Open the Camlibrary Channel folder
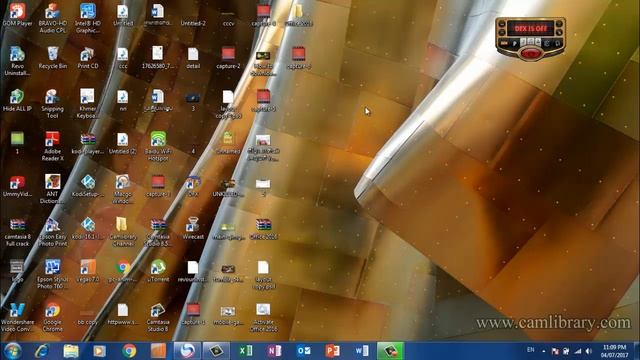The height and width of the screenshot is (360, 640). [x=123, y=232]
